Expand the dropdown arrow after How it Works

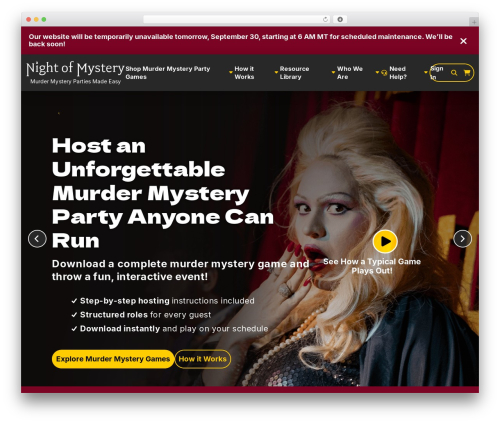(276, 72)
